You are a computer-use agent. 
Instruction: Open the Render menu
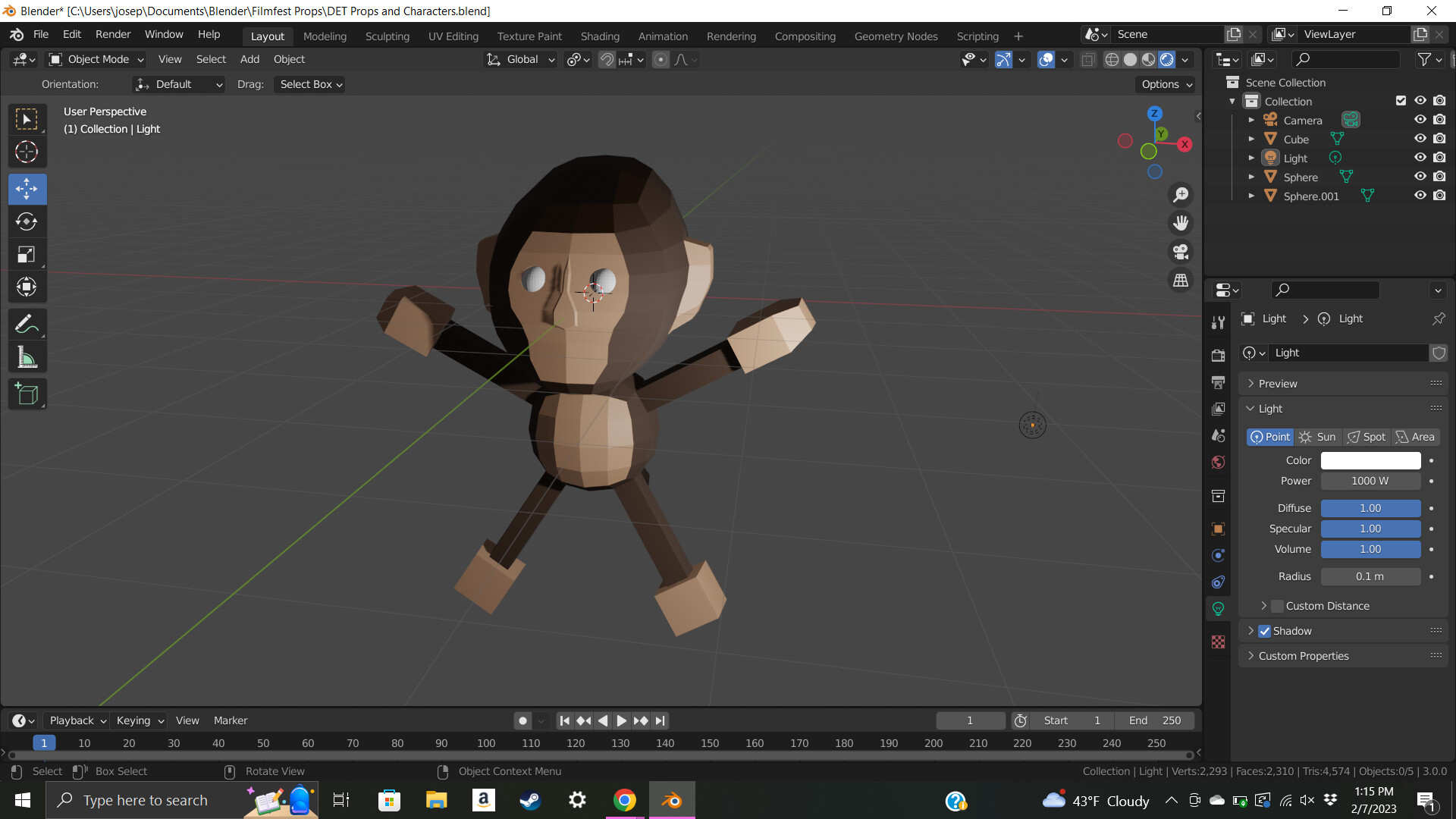click(x=112, y=34)
